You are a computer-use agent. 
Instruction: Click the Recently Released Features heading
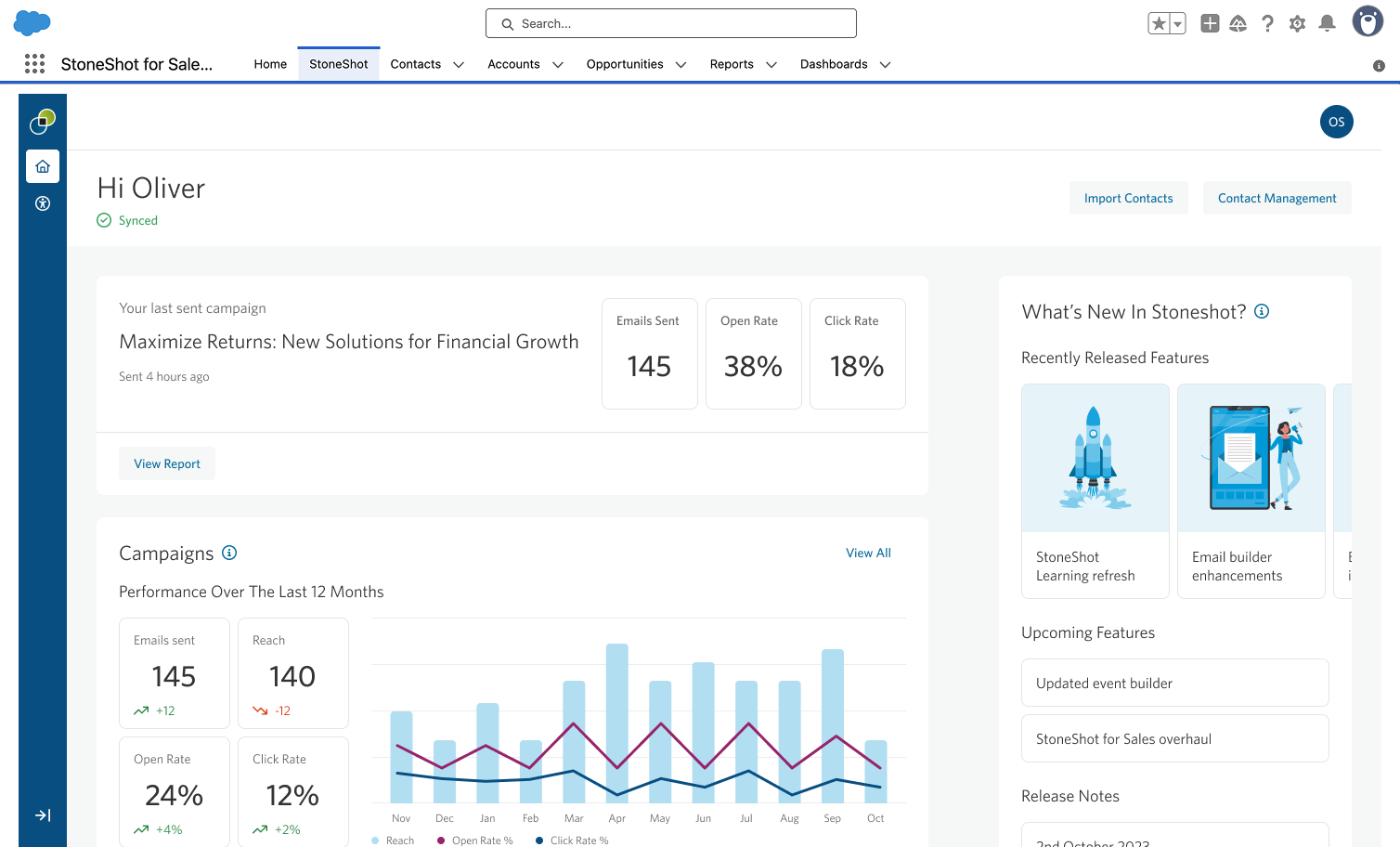click(1115, 358)
